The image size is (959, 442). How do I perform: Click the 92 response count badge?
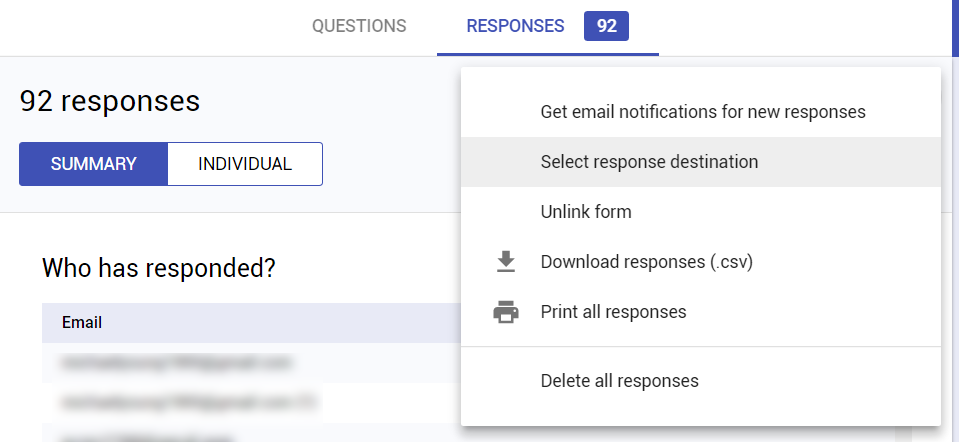[x=606, y=26]
